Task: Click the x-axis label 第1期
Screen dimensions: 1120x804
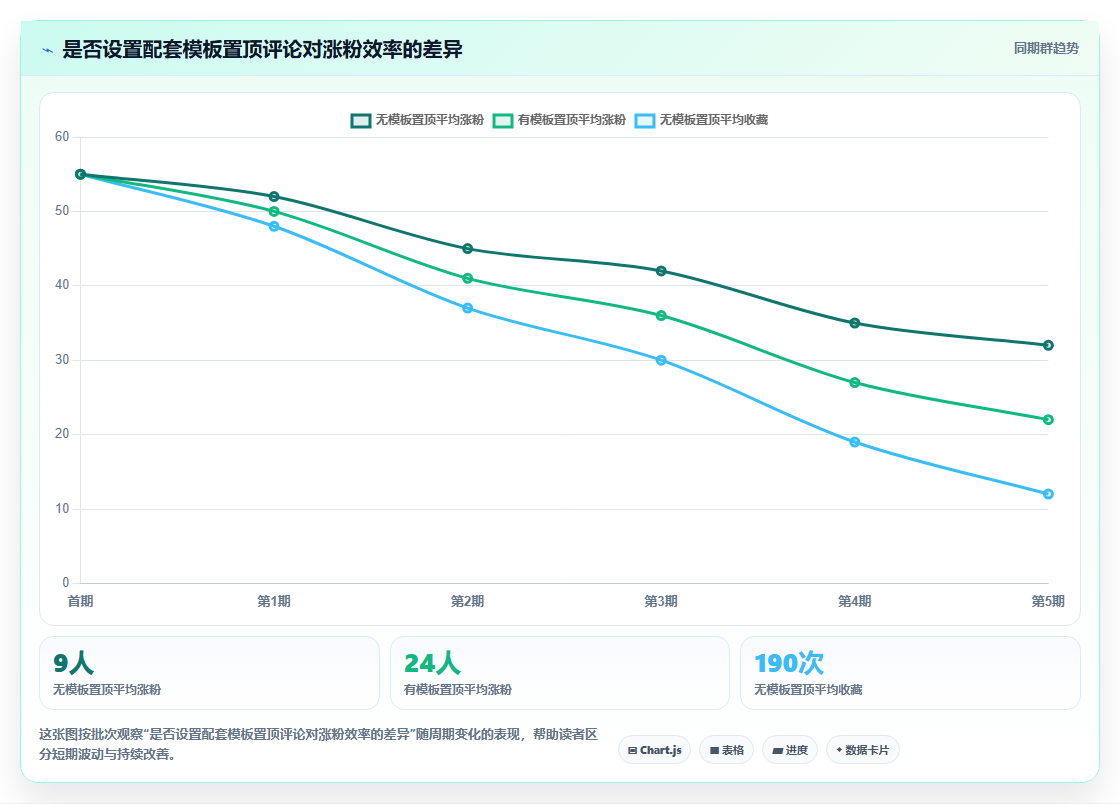Action: [274, 601]
